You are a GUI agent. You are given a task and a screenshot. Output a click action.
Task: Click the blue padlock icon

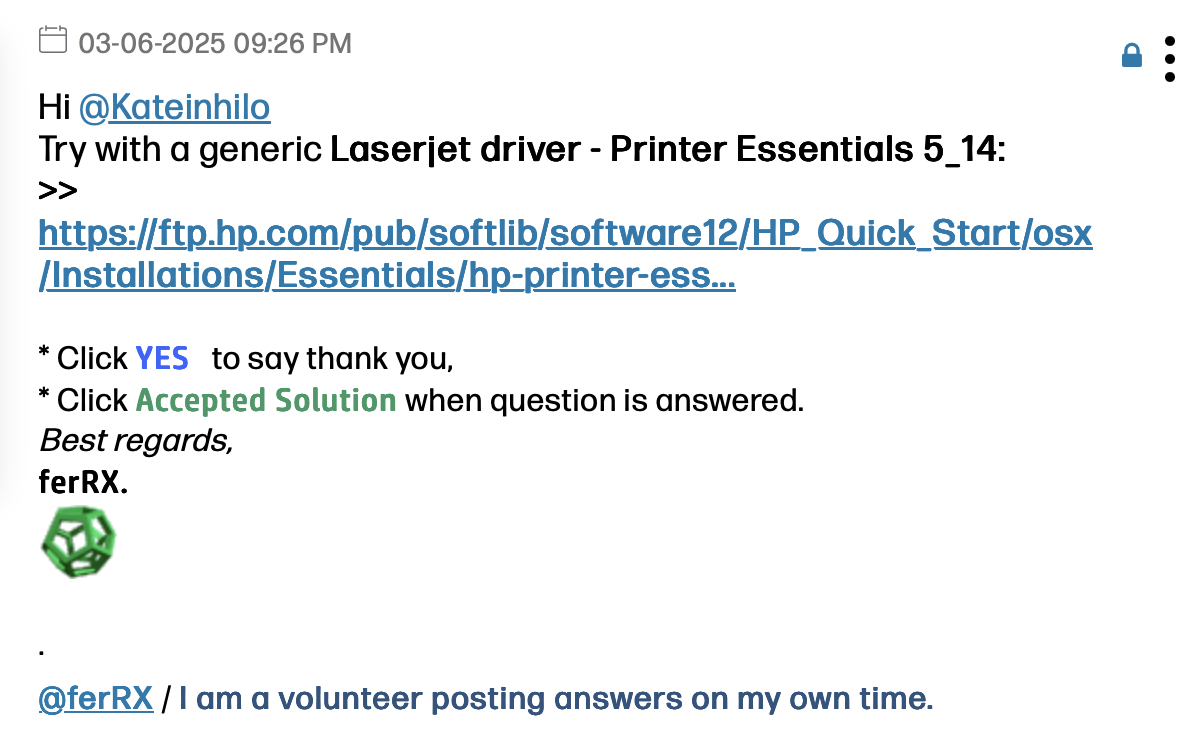click(1132, 55)
